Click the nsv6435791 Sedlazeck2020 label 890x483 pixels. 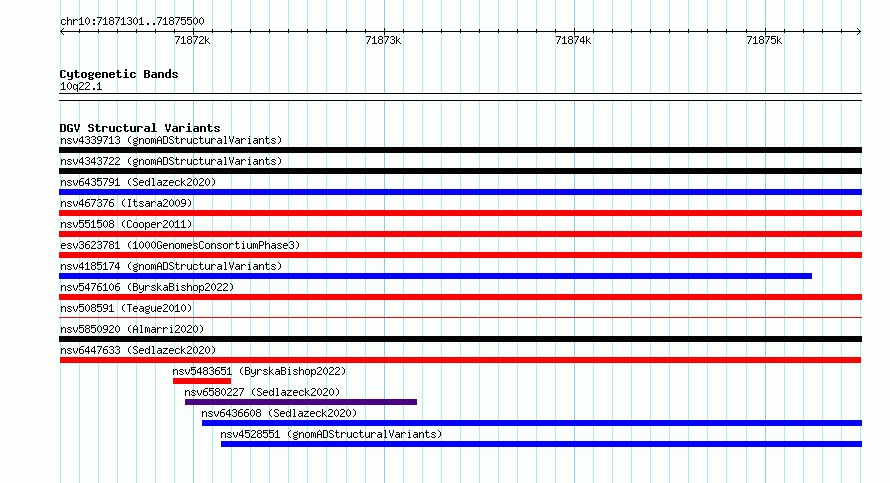(138, 182)
